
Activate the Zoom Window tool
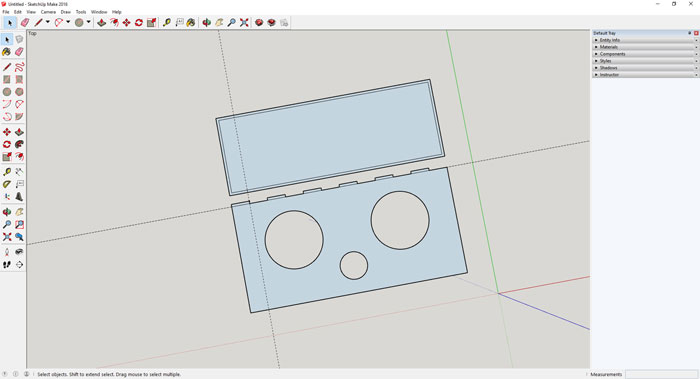(x=19, y=225)
